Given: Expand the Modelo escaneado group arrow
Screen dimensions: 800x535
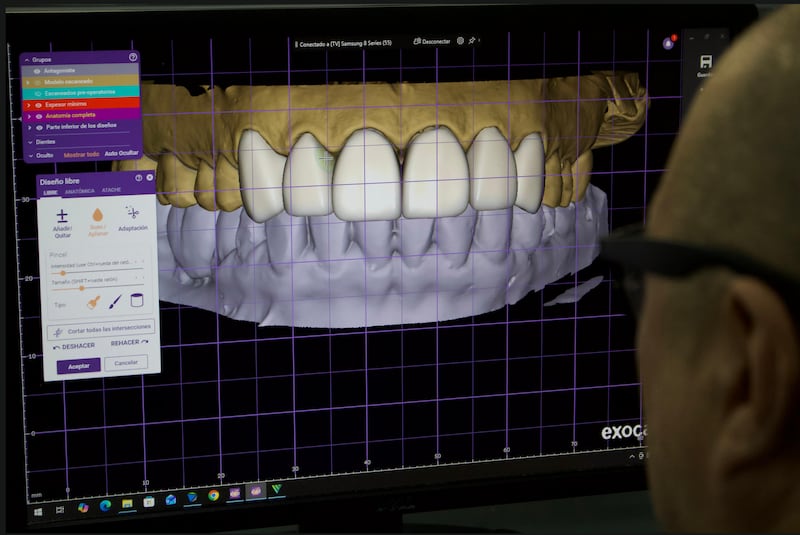Looking at the screenshot, I should (28, 82).
